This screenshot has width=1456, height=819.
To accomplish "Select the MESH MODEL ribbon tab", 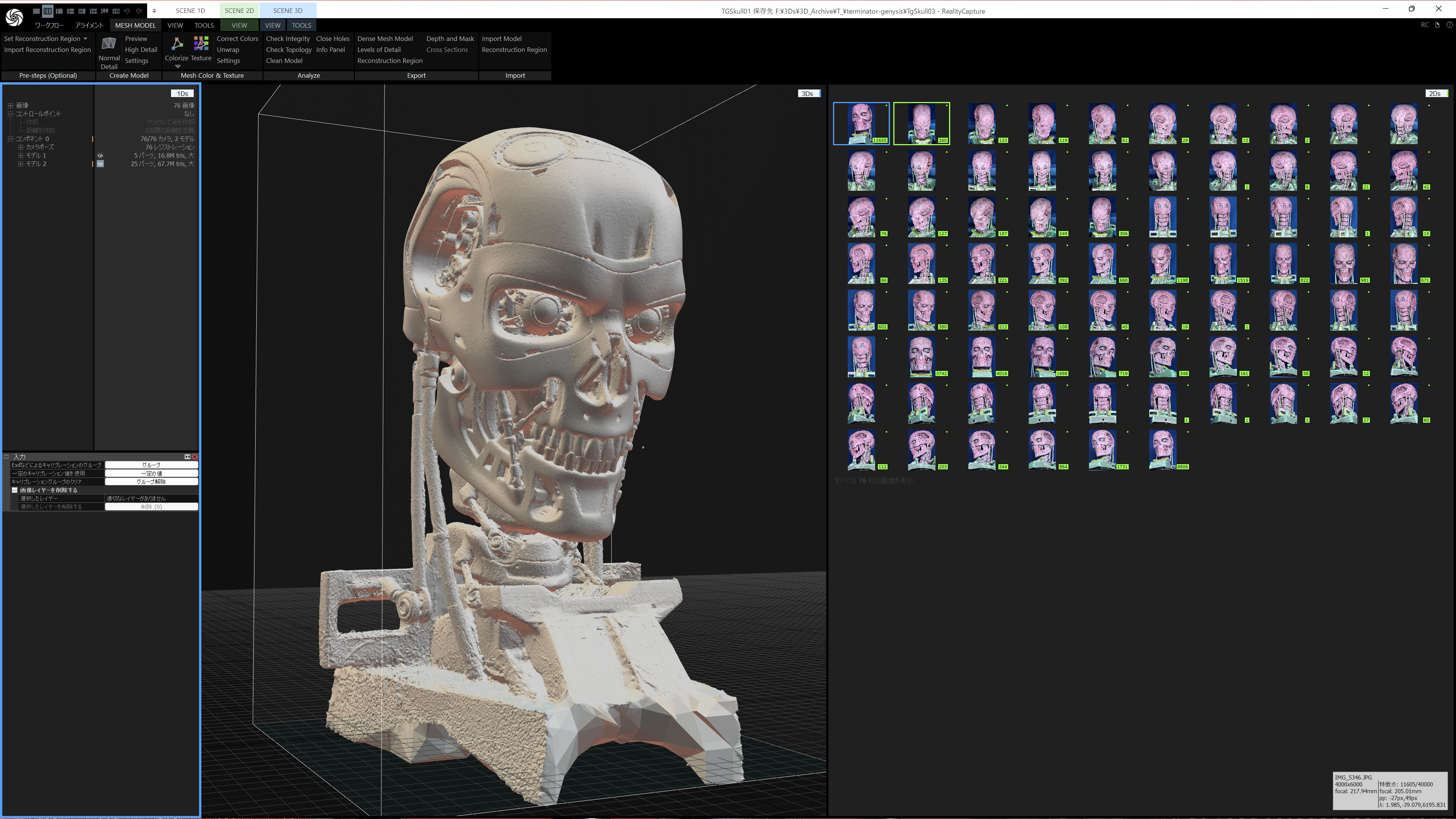I will 135,25.
